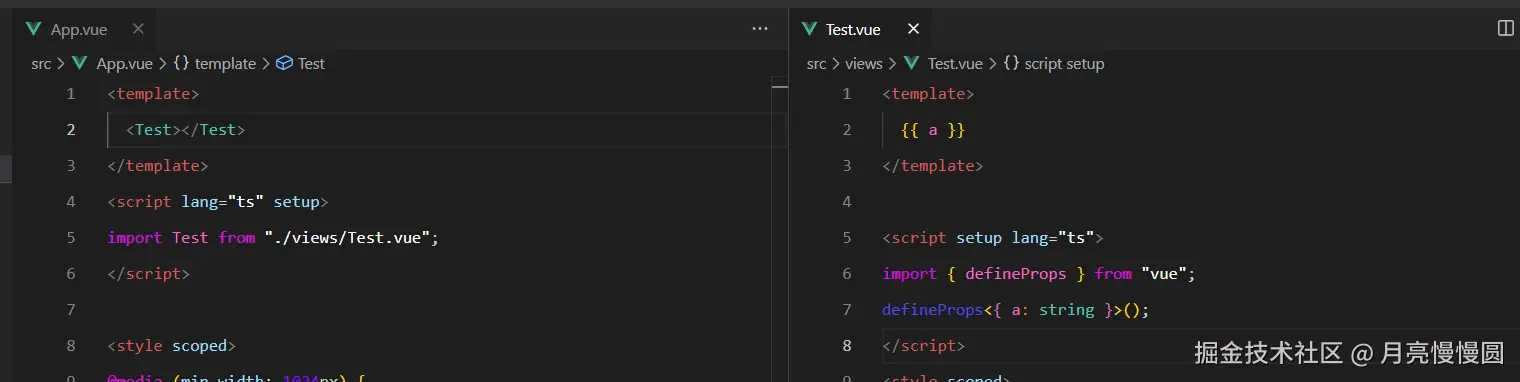Click closing '</template>' tag in Test.vue
Viewport: 1520px width, 382px height.
click(933, 165)
